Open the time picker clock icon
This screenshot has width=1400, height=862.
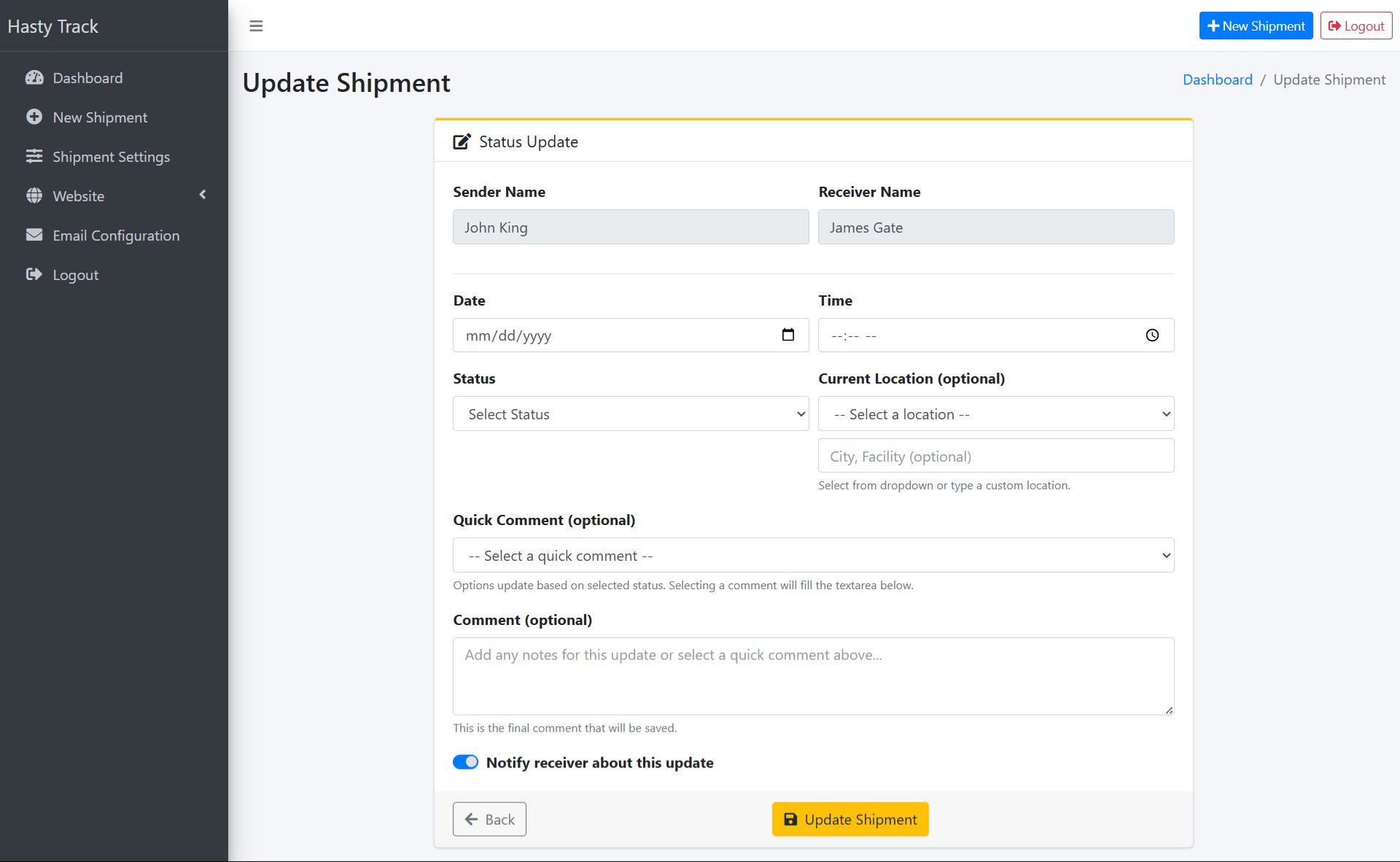(x=1152, y=335)
